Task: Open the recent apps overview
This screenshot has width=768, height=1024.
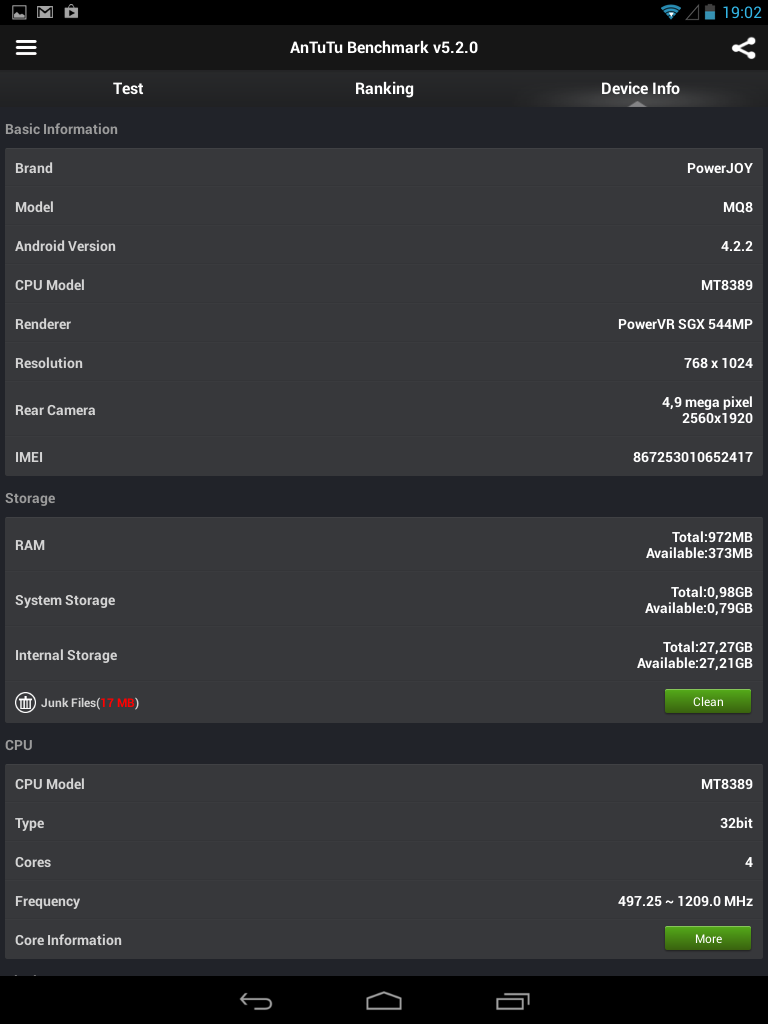Action: 512,1001
